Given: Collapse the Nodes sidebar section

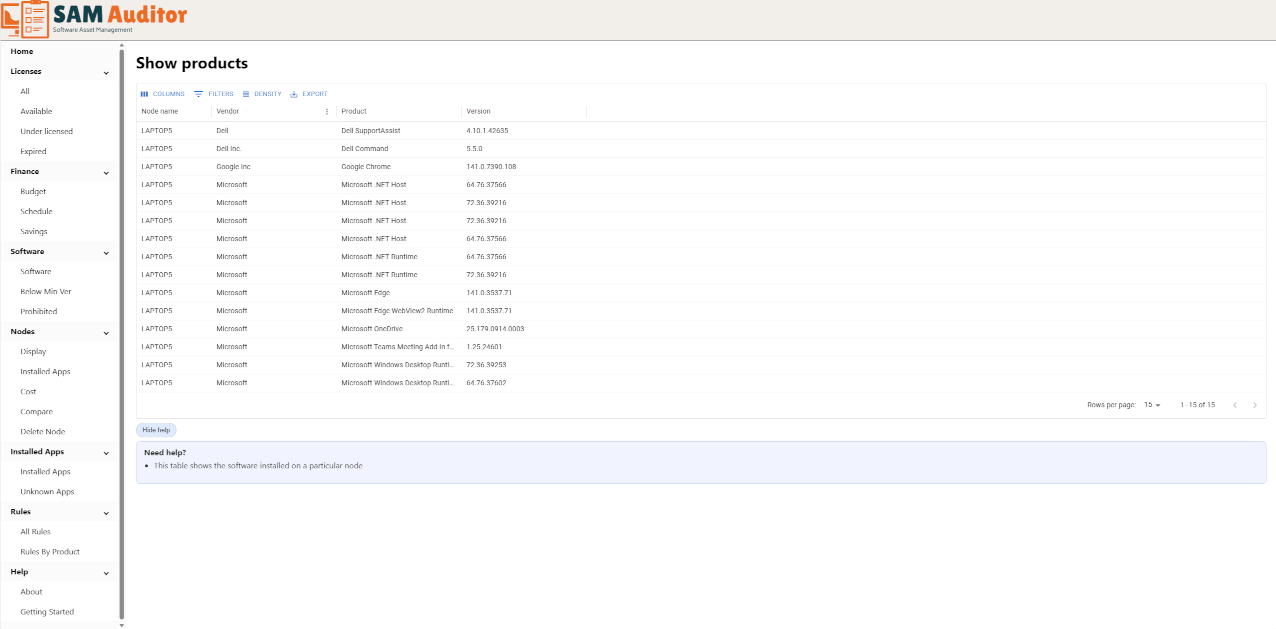Looking at the screenshot, I should coord(106,332).
